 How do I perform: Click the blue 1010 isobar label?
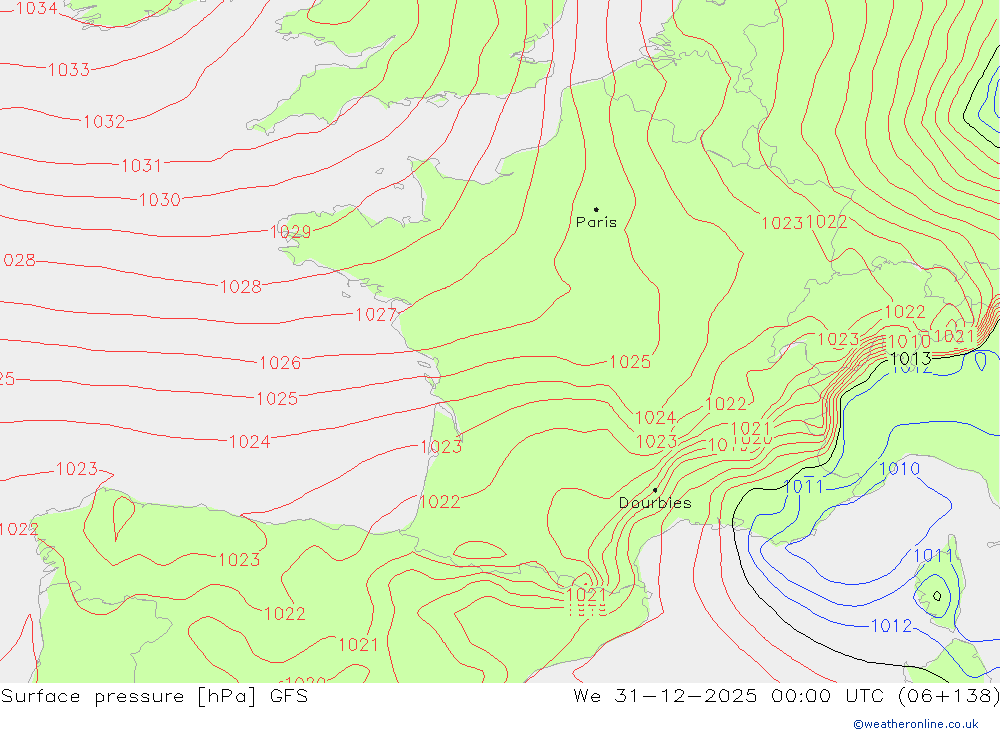(x=899, y=469)
